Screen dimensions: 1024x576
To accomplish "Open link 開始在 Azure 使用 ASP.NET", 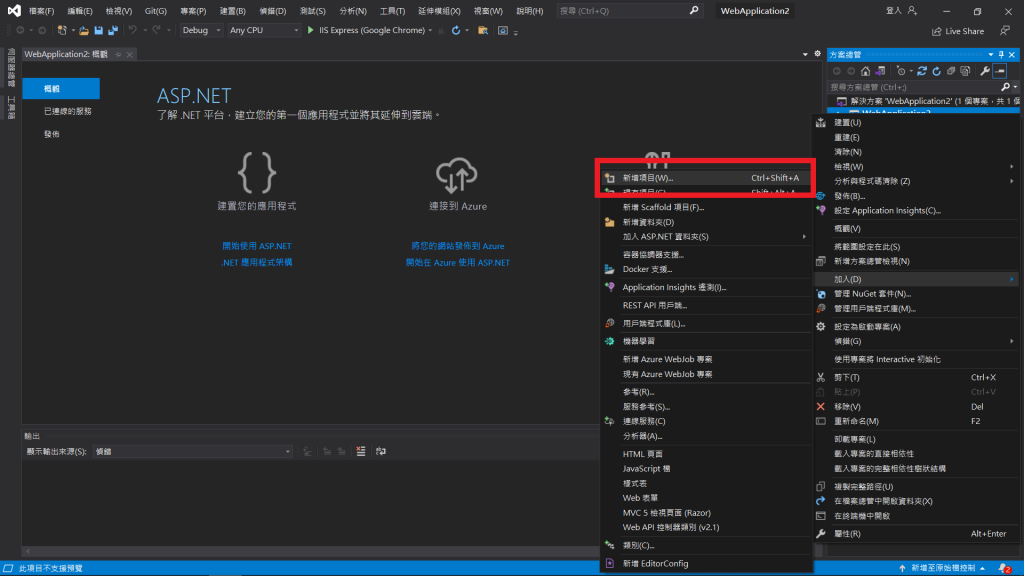I will 457,263.
